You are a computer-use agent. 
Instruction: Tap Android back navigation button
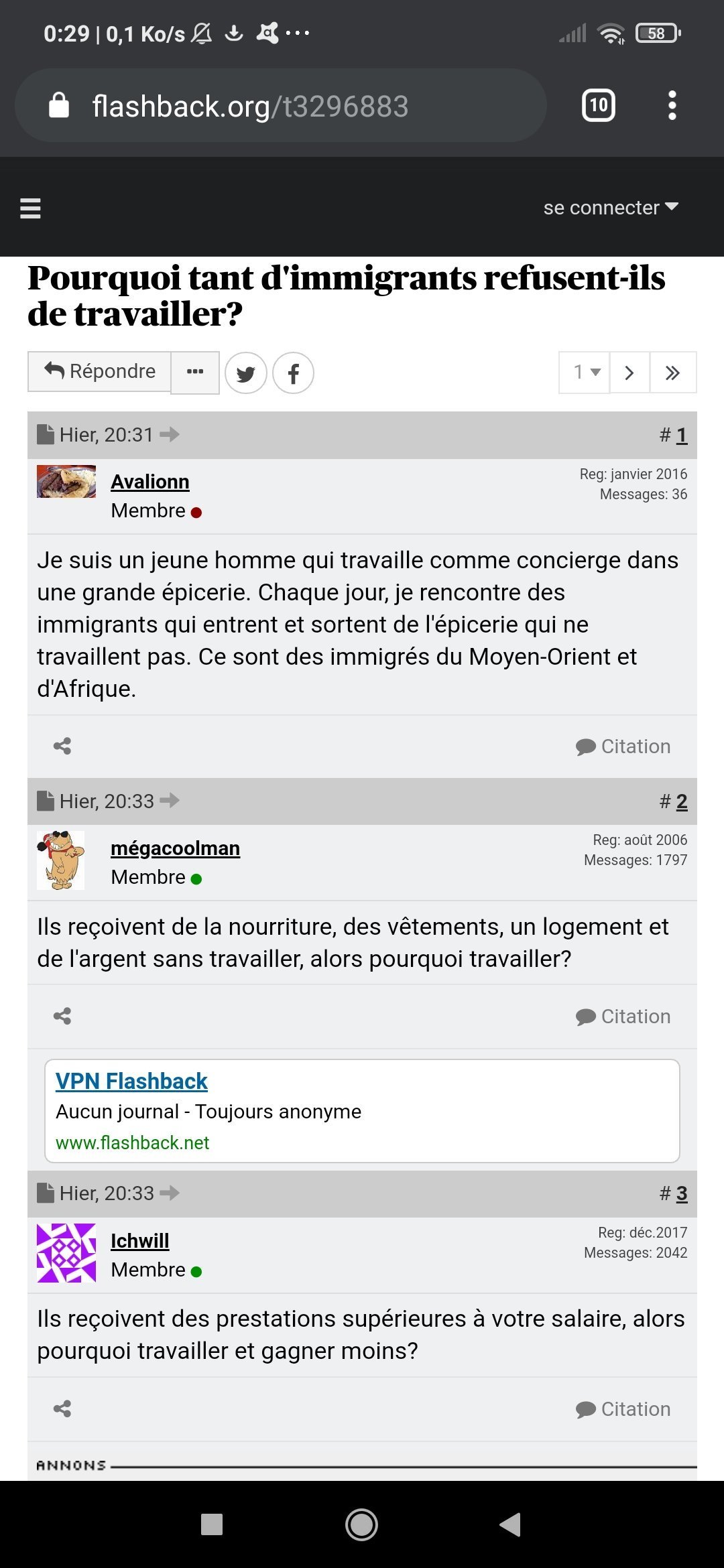(x=510, y=1524)
